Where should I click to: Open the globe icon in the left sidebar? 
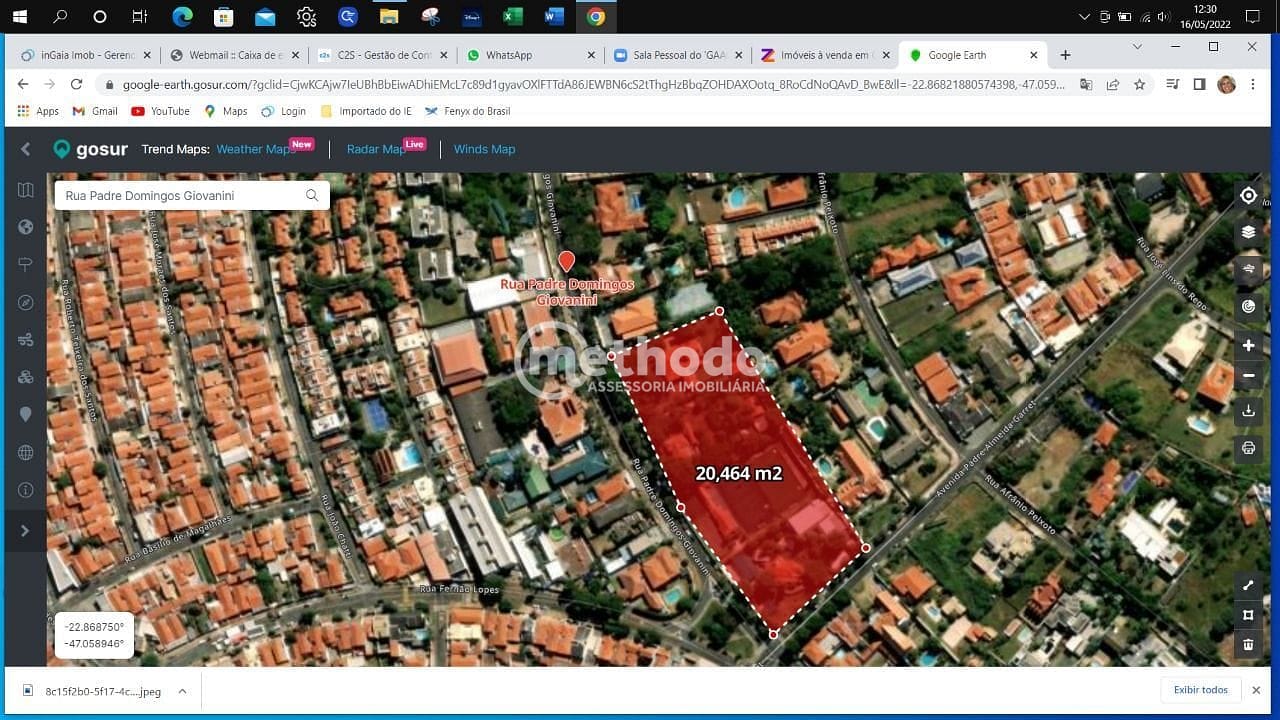25,227
